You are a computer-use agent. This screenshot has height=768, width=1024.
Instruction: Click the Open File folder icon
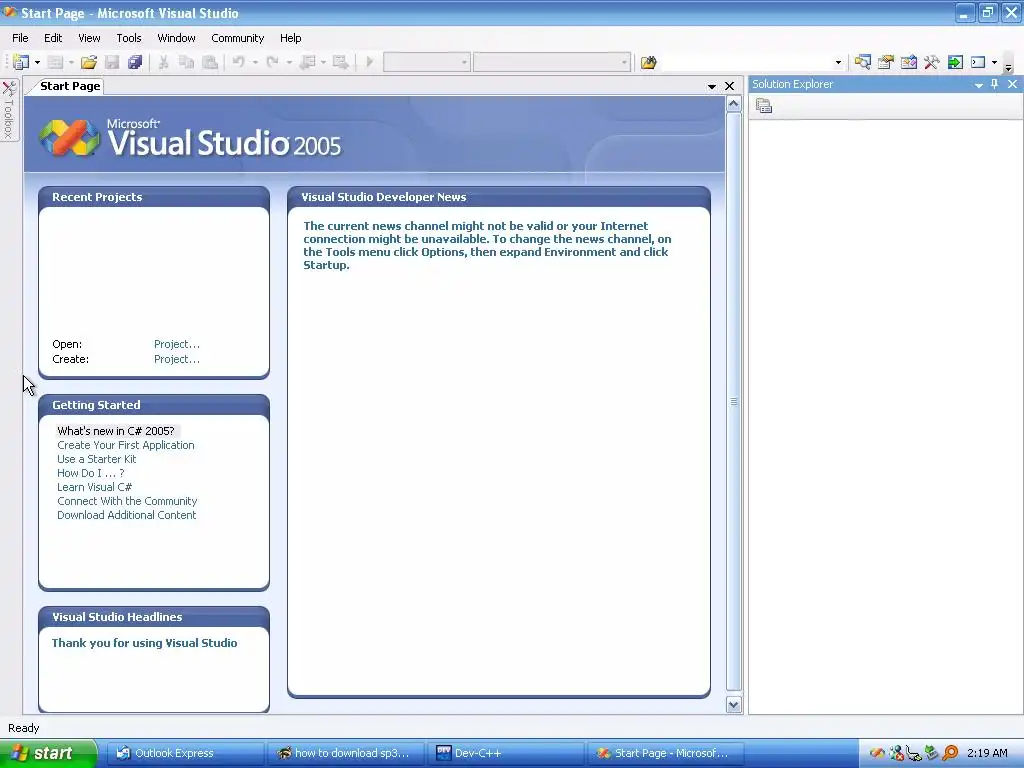(89, 62)
